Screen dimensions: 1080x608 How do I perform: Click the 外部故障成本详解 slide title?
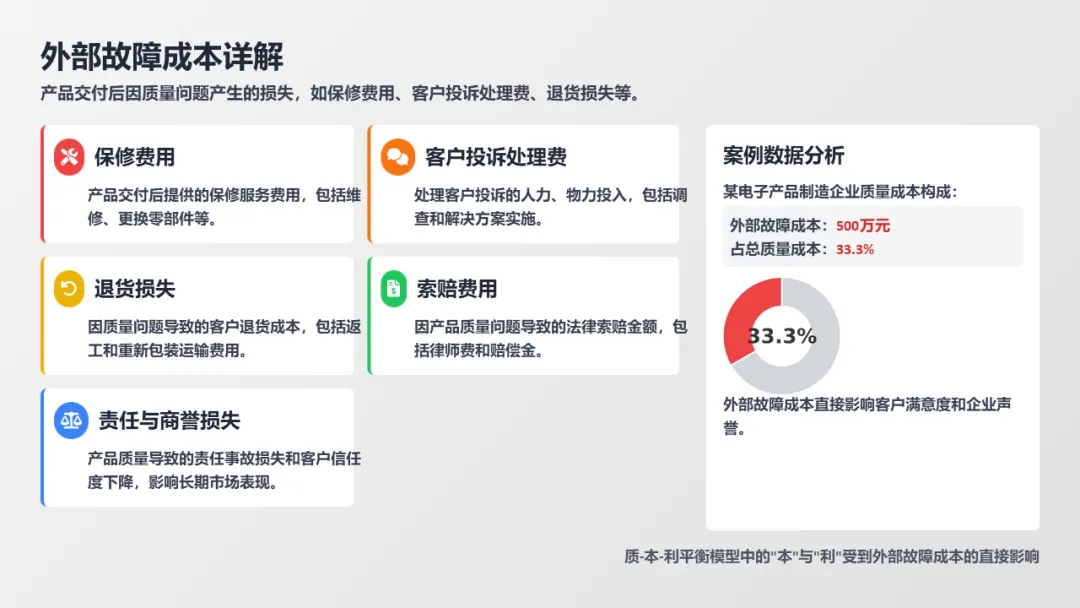[162, 56]
